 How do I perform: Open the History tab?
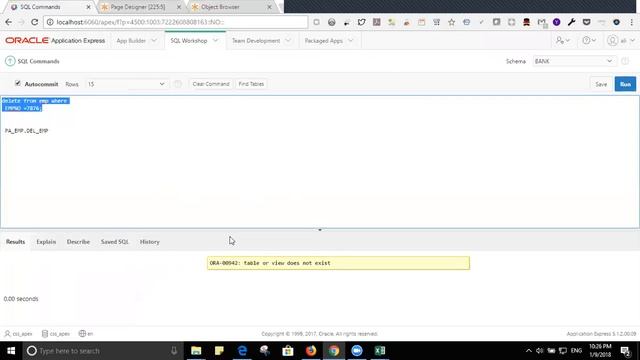point(150,242)
